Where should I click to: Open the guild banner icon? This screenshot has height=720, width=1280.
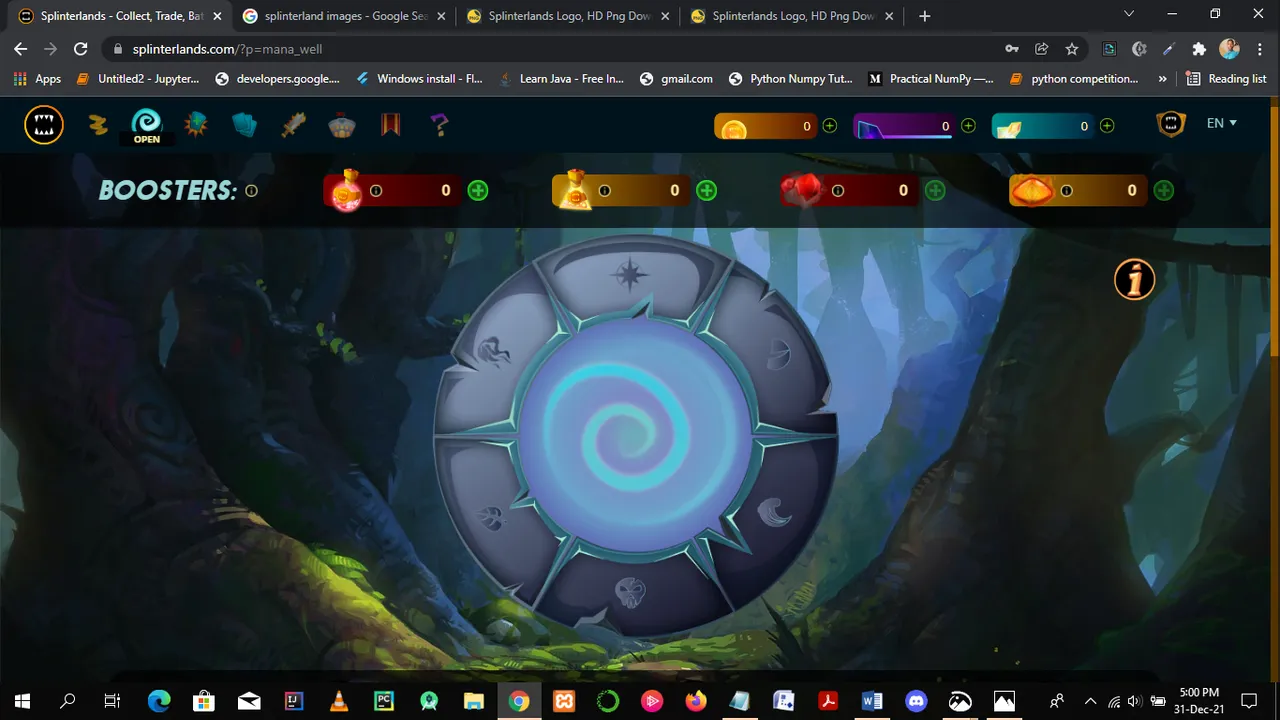[391, 124]
